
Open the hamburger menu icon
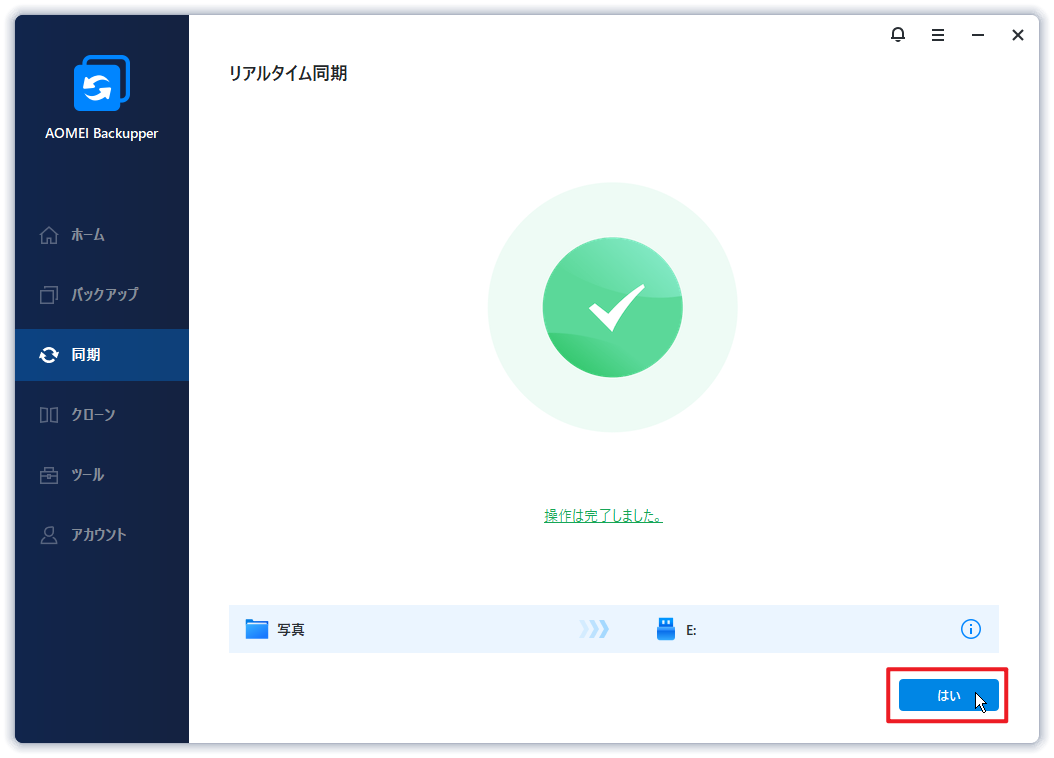938,35
